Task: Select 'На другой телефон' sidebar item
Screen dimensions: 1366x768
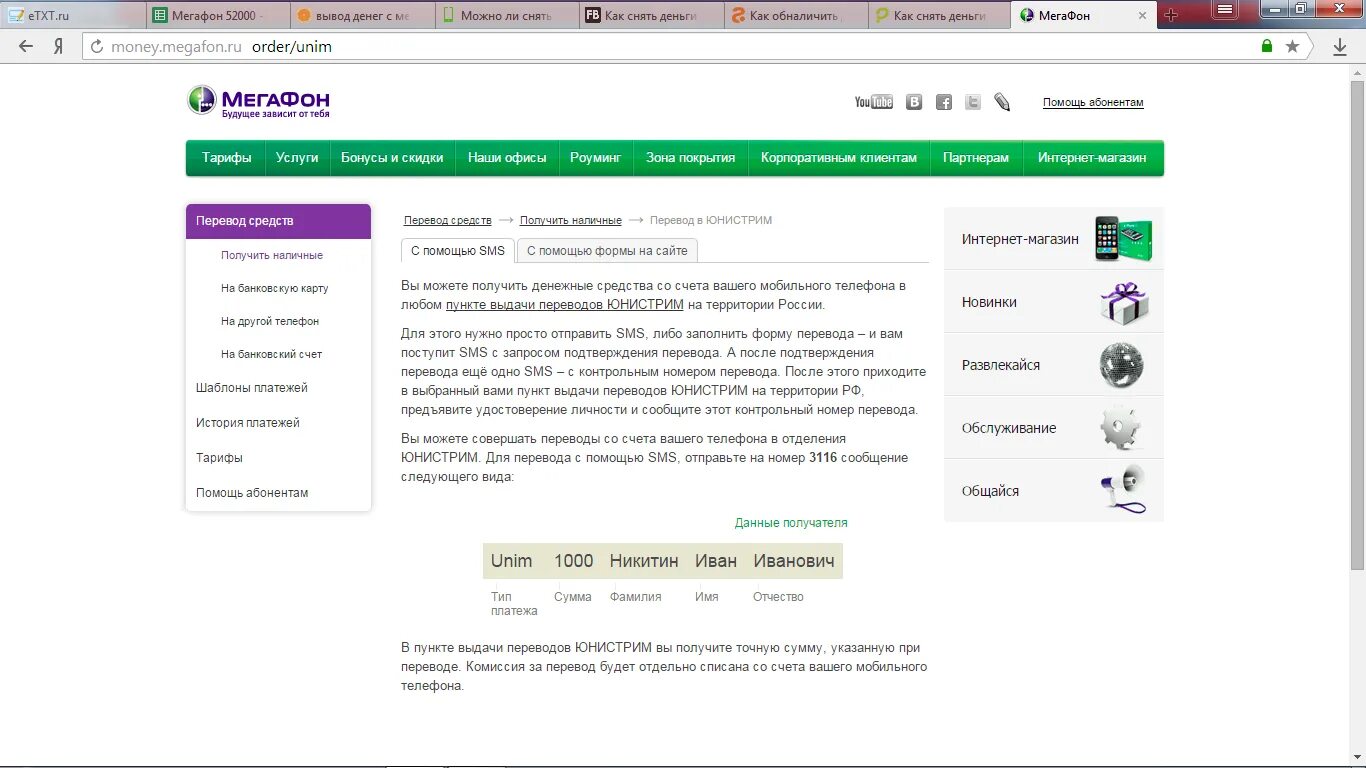Action: (x=270, y=321)
